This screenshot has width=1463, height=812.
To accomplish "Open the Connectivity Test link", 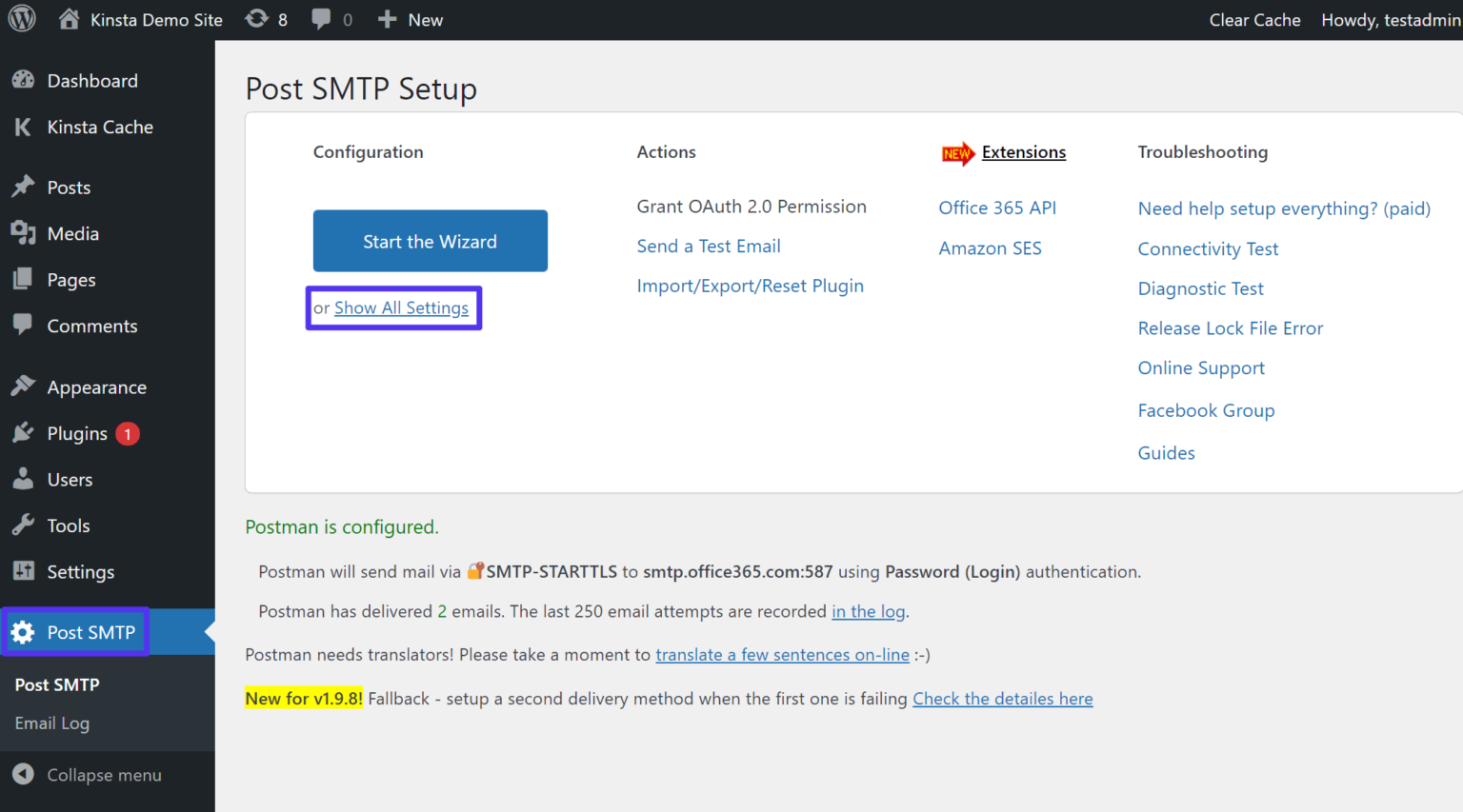I will click(x=1208, y=248).
